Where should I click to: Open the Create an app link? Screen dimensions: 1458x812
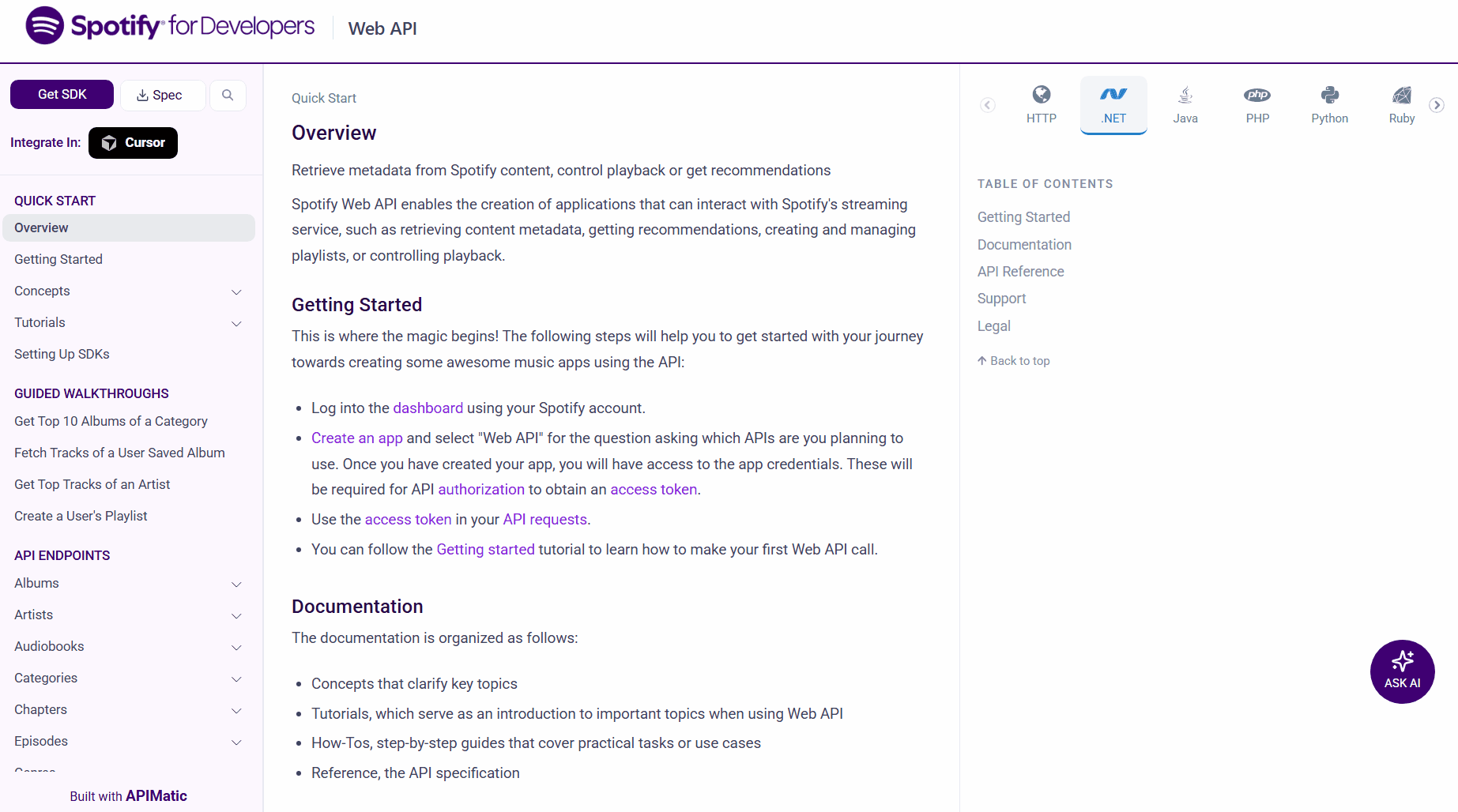[356, 438]
